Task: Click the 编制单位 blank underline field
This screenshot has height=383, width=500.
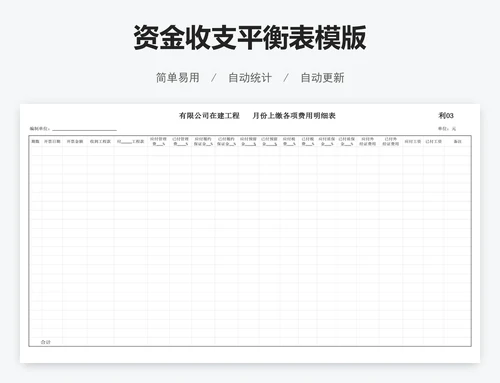Action: click(x=84, y=129)
